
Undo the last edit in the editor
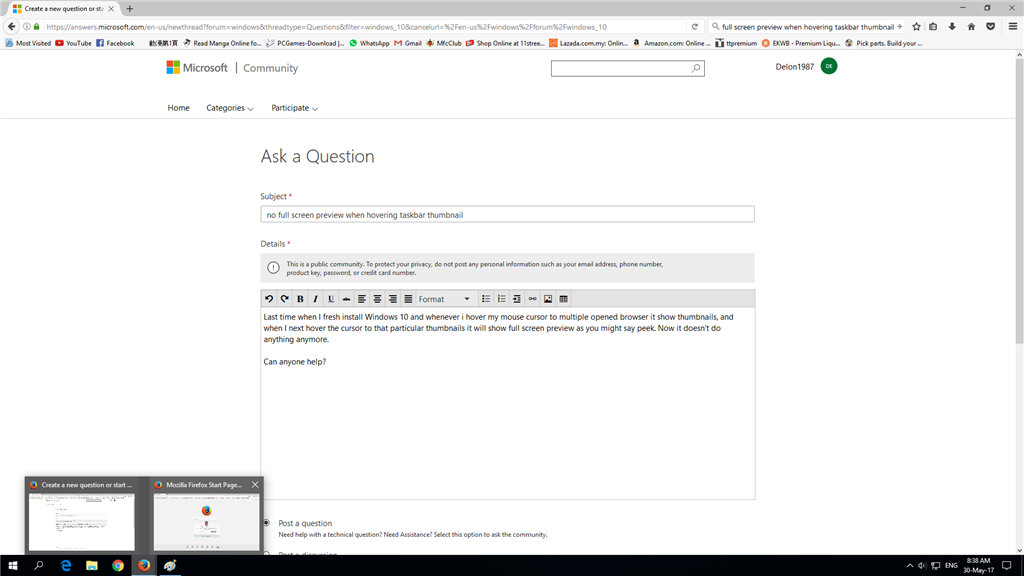(269, 299)
